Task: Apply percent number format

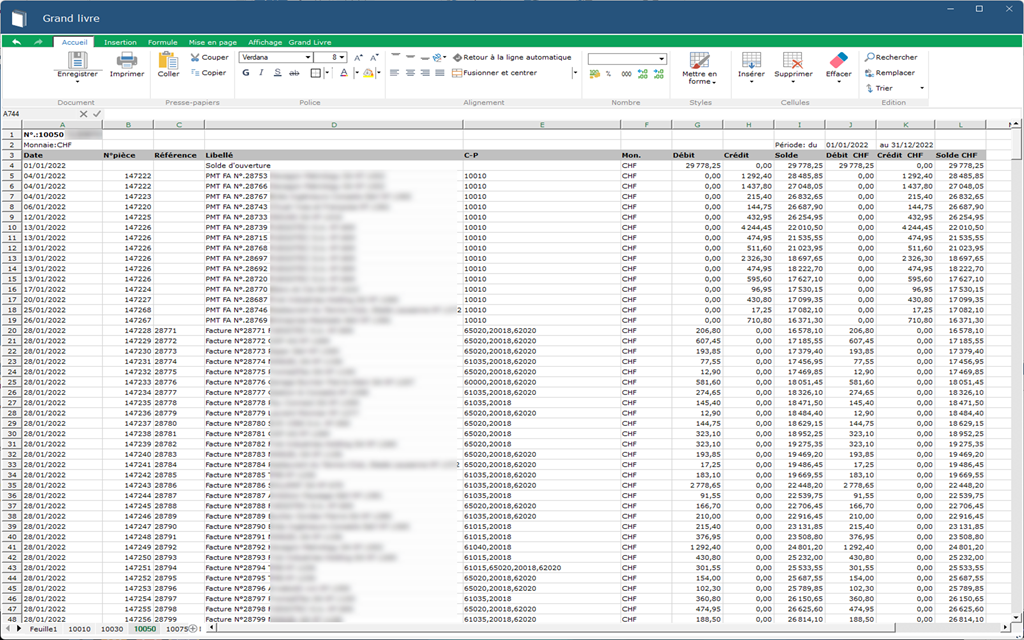Action: coord(609,74)
